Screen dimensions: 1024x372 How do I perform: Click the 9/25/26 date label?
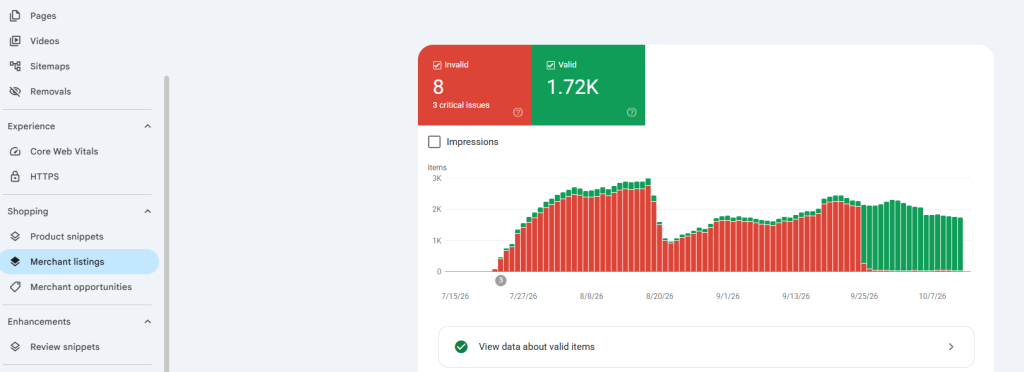pyautogui.click(x=864, y=296)
